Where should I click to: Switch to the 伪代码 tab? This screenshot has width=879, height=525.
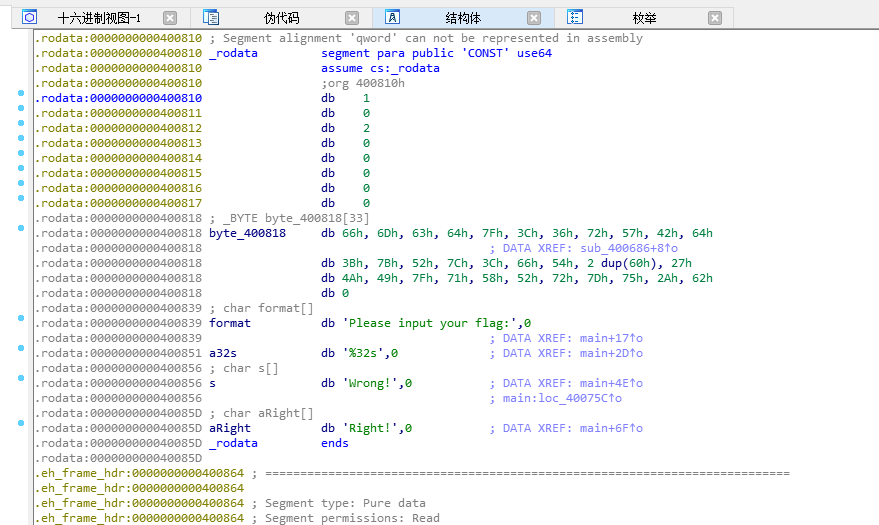click(x=281, y=18)
